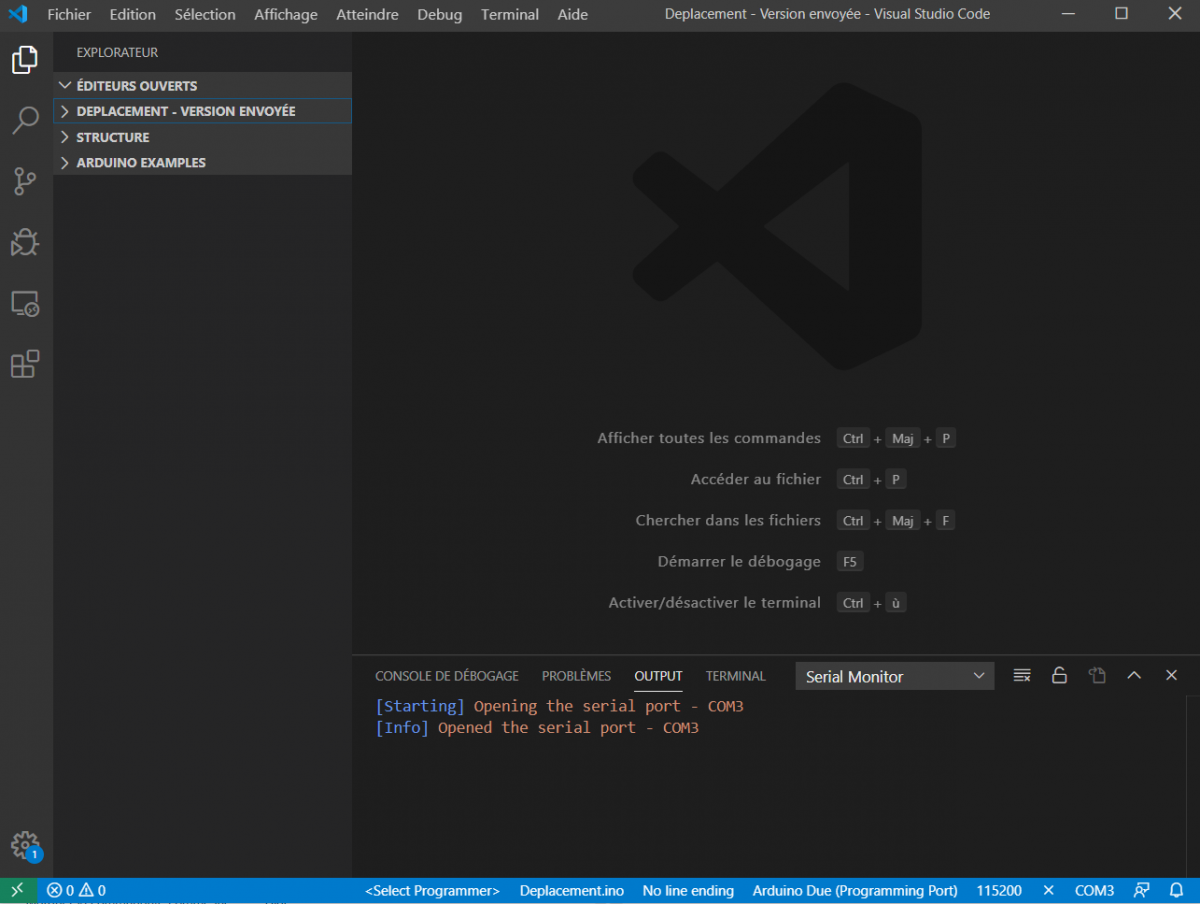1200x904 pixels.
Task: Open the Debug menu in menu bar
Action: [x=440, y=14]
